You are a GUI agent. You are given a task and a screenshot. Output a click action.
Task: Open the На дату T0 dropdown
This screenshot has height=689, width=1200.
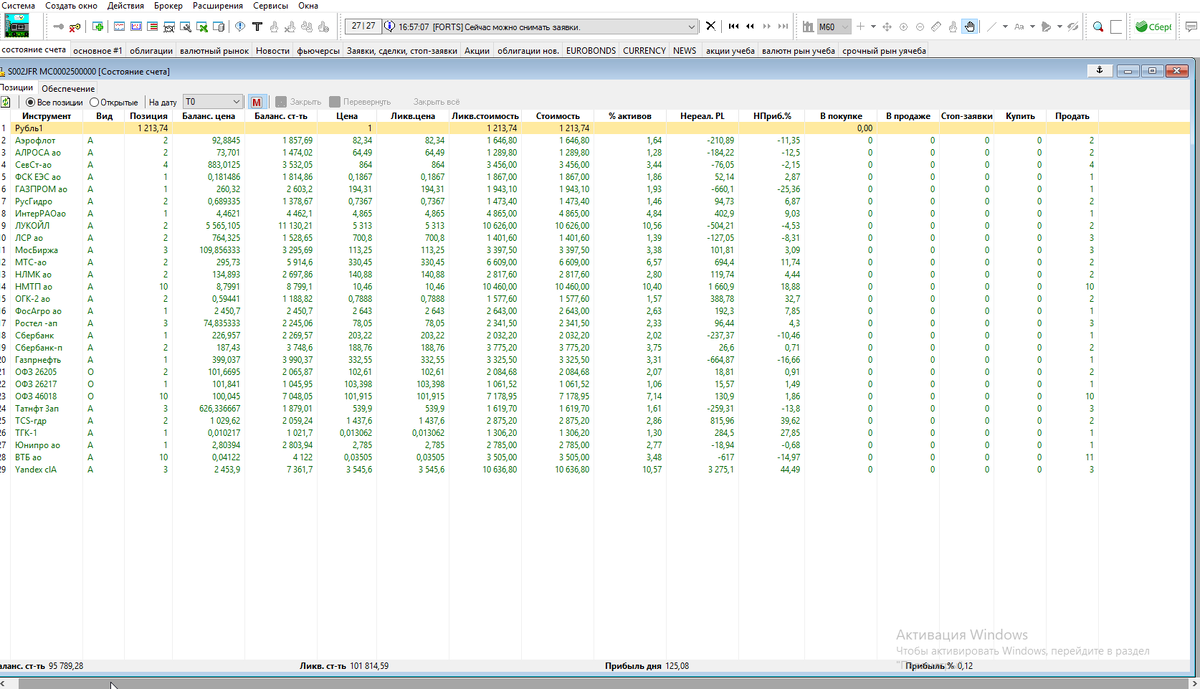(213, 102)
